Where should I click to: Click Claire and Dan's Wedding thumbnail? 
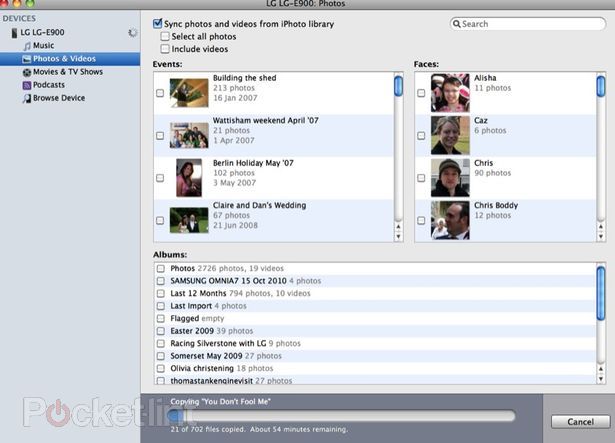(x=189, y=220)
